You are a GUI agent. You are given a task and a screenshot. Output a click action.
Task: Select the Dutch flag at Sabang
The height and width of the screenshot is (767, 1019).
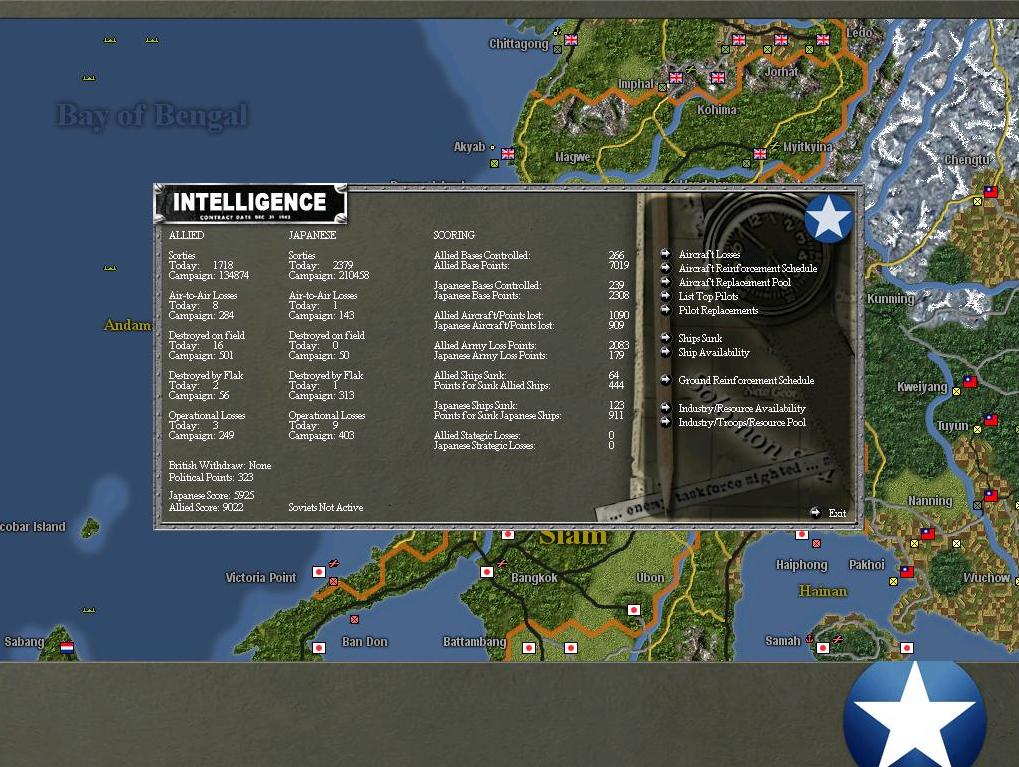tap(67, 647)
